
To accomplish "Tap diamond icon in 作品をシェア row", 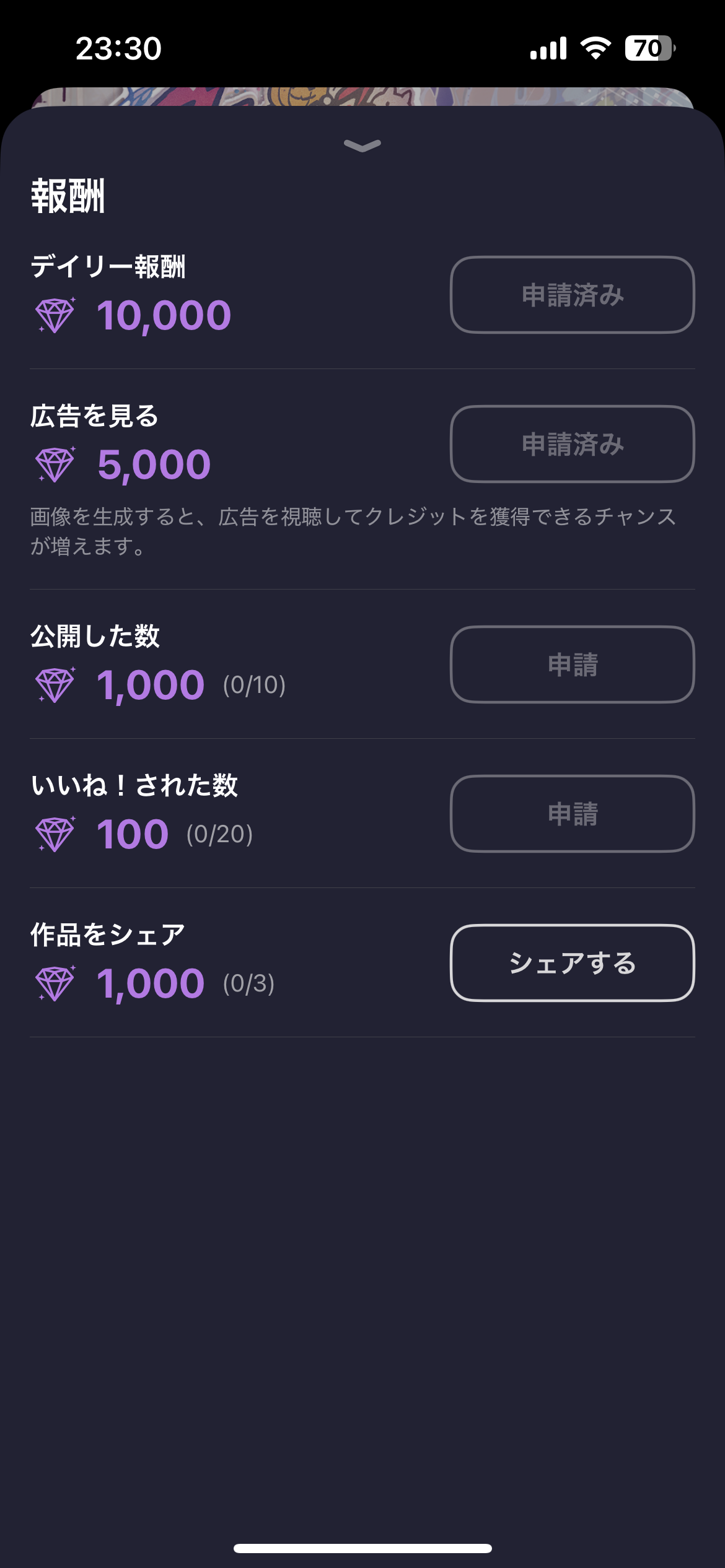I will point(56,983).
